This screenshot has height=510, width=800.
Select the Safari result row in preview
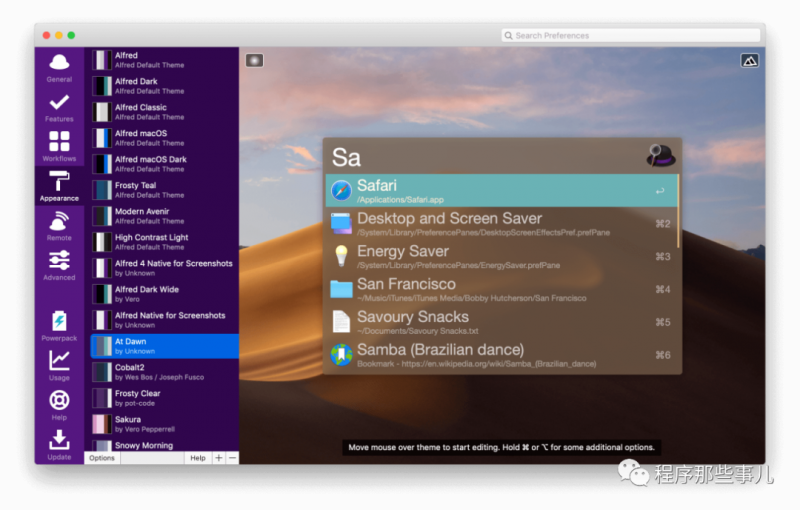click(x=502, y=190)
